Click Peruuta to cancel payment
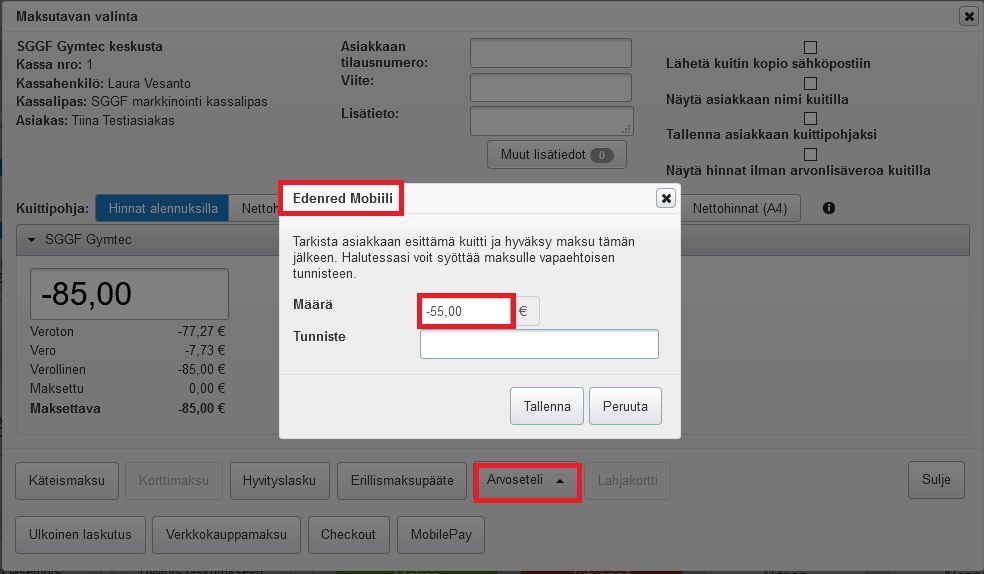 pyautogui.click(x=625, y=406)
